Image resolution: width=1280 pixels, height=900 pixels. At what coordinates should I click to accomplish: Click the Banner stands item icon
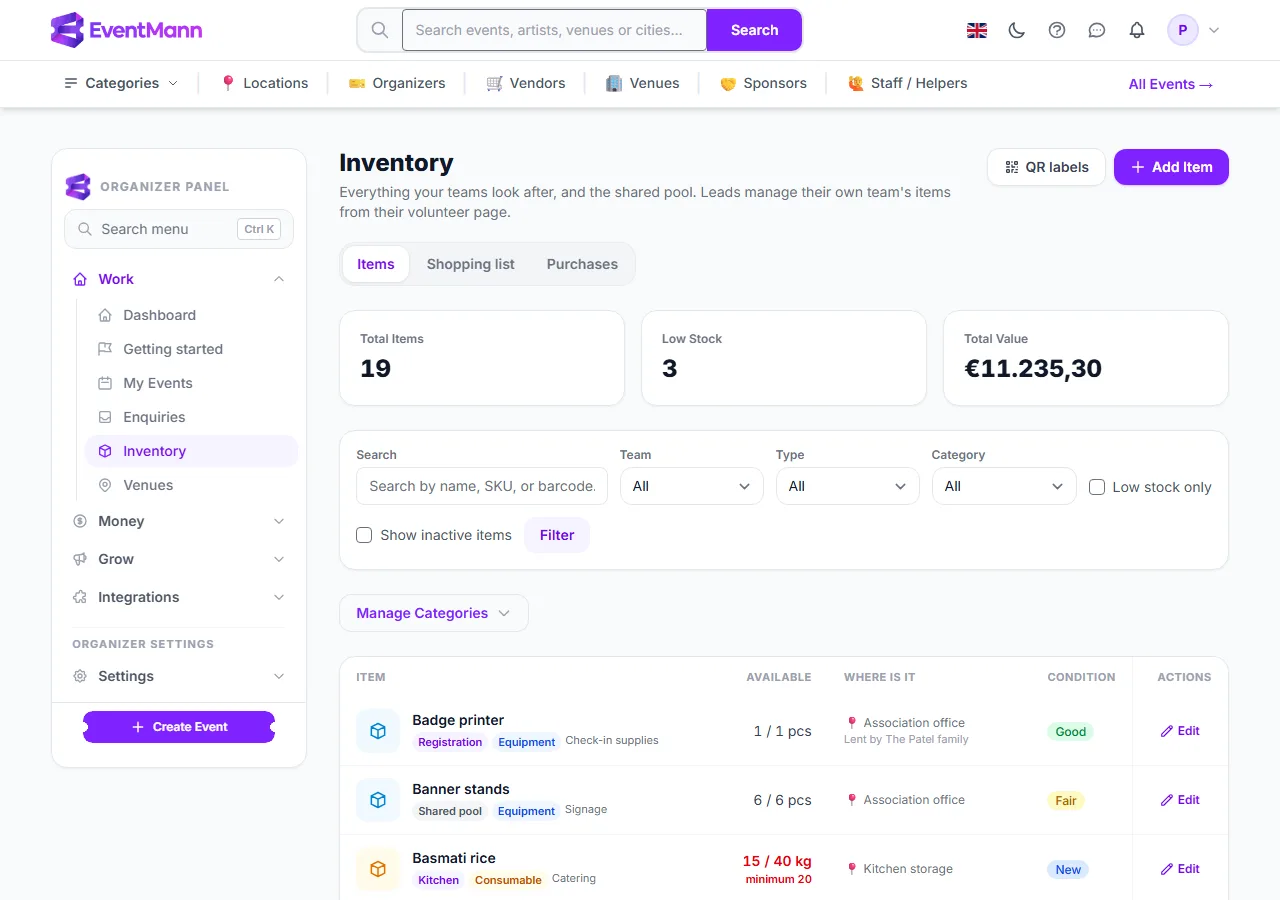tap(378, 800)
